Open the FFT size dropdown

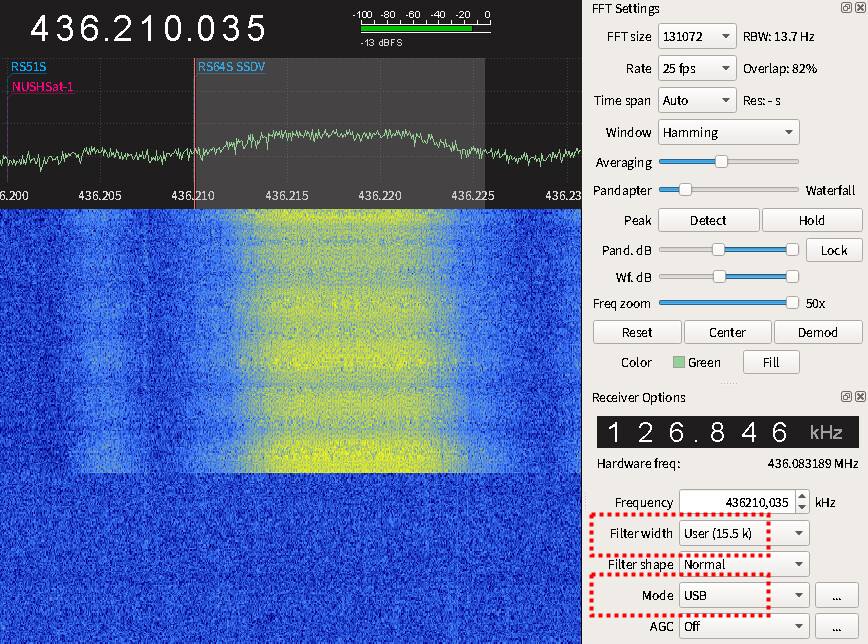click(696, 37)
